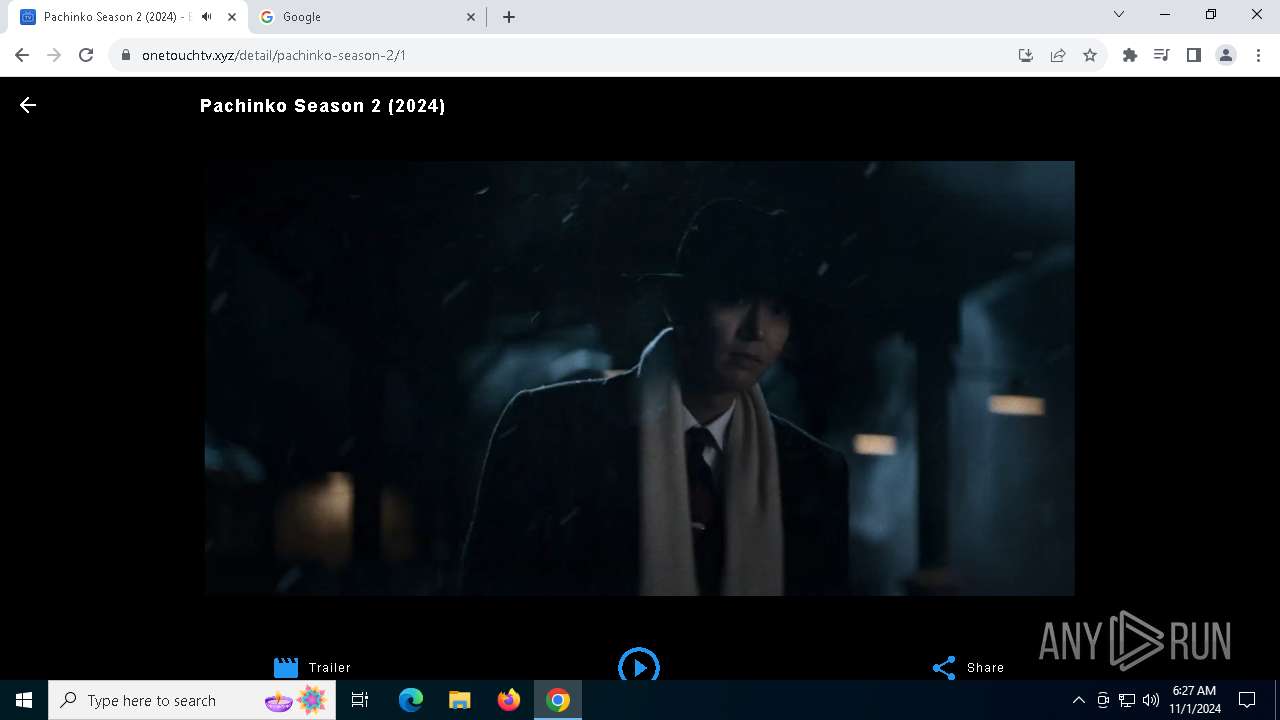Toggle the browser side panel

pos(1193,55)
